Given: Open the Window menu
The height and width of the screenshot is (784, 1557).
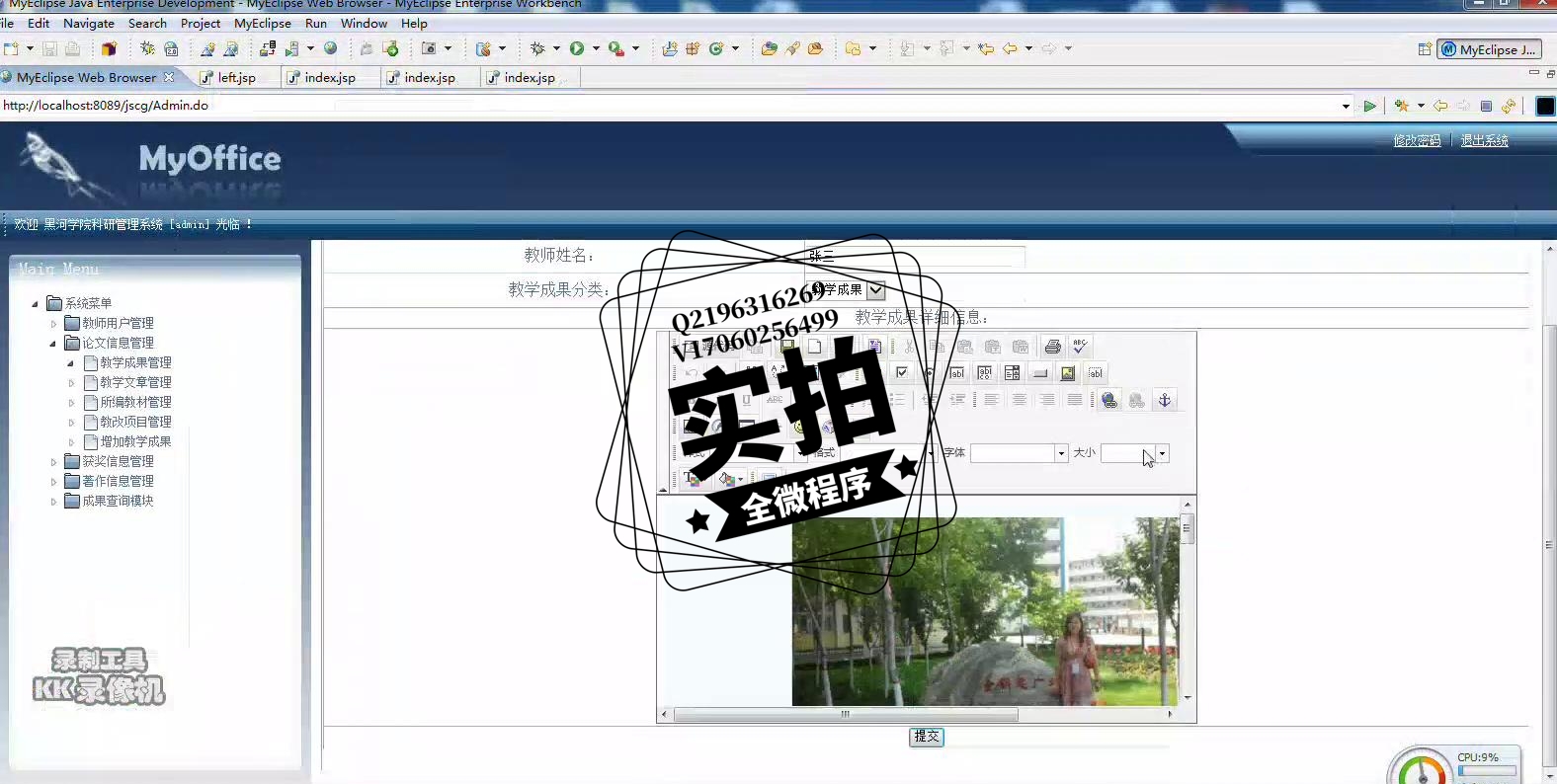Looking at the screenshot, I should 364,23.
